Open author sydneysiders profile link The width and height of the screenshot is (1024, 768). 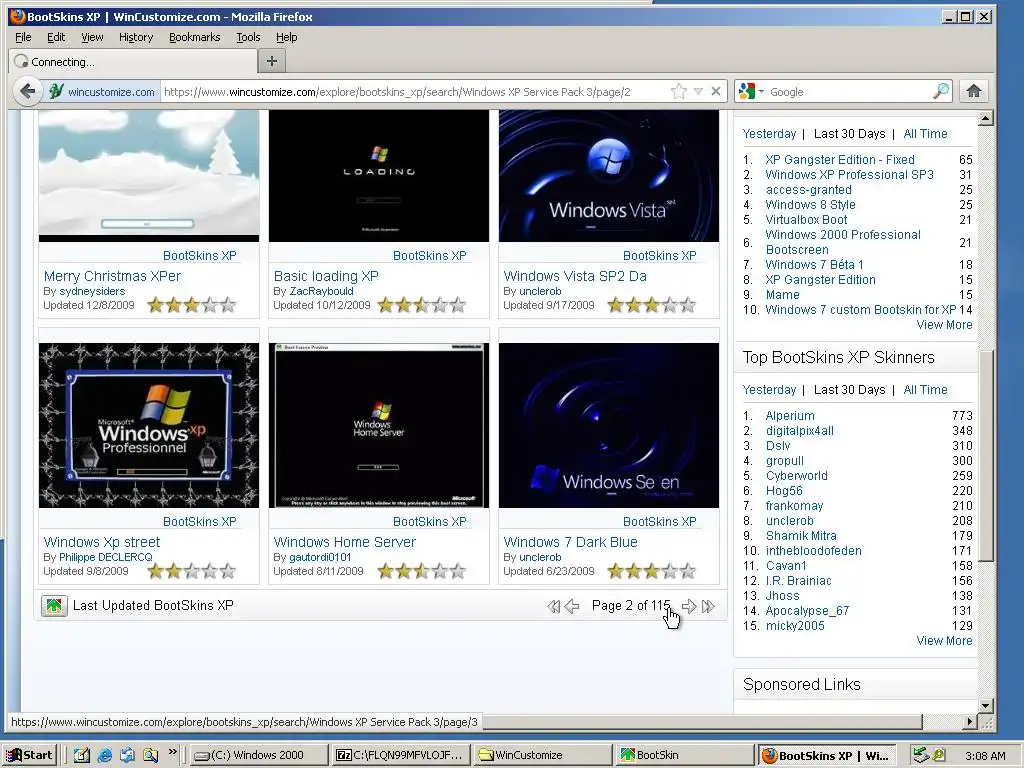92,291
